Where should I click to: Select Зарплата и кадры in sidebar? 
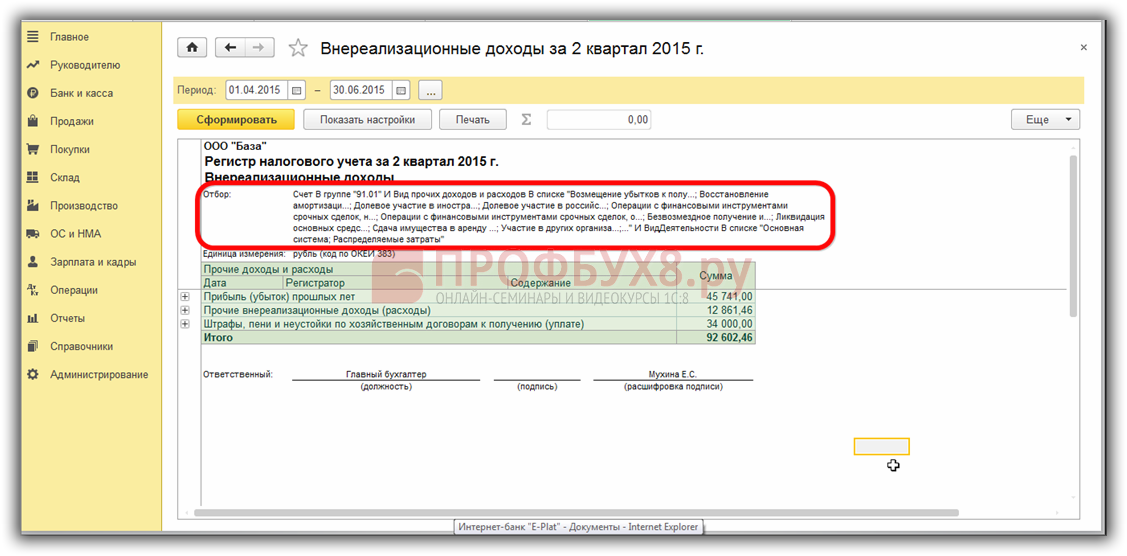[92, 262]
